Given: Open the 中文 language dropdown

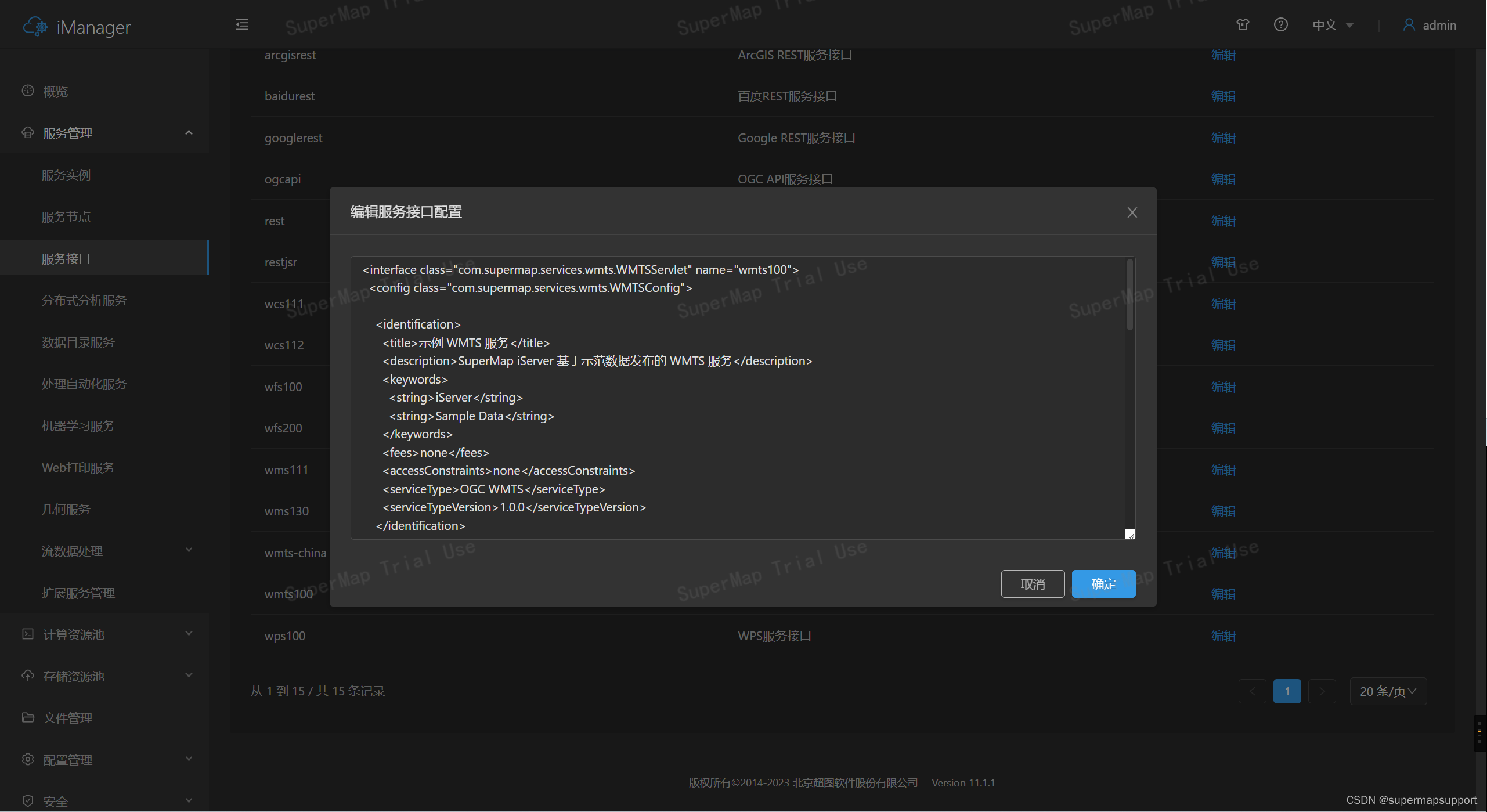Looking at the screenshot, I should pos(1333,25).
